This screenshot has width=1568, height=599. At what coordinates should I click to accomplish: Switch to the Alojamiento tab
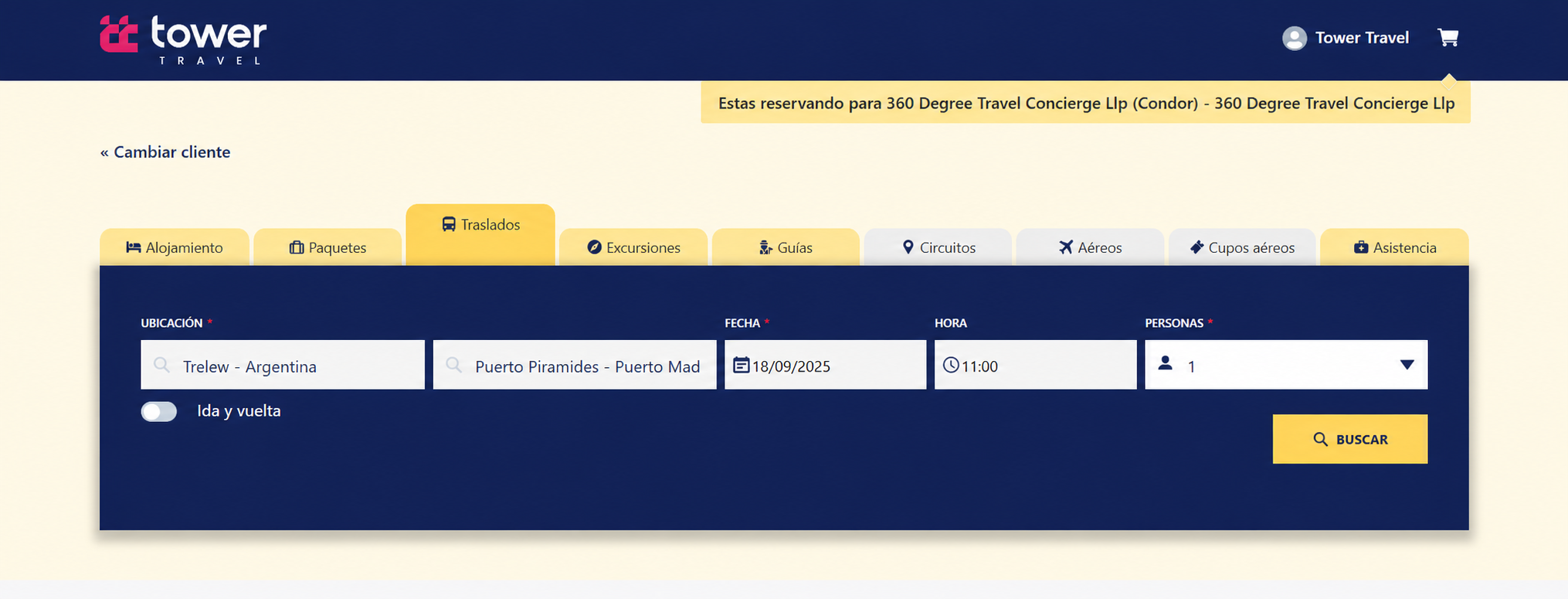pos(175,247)
